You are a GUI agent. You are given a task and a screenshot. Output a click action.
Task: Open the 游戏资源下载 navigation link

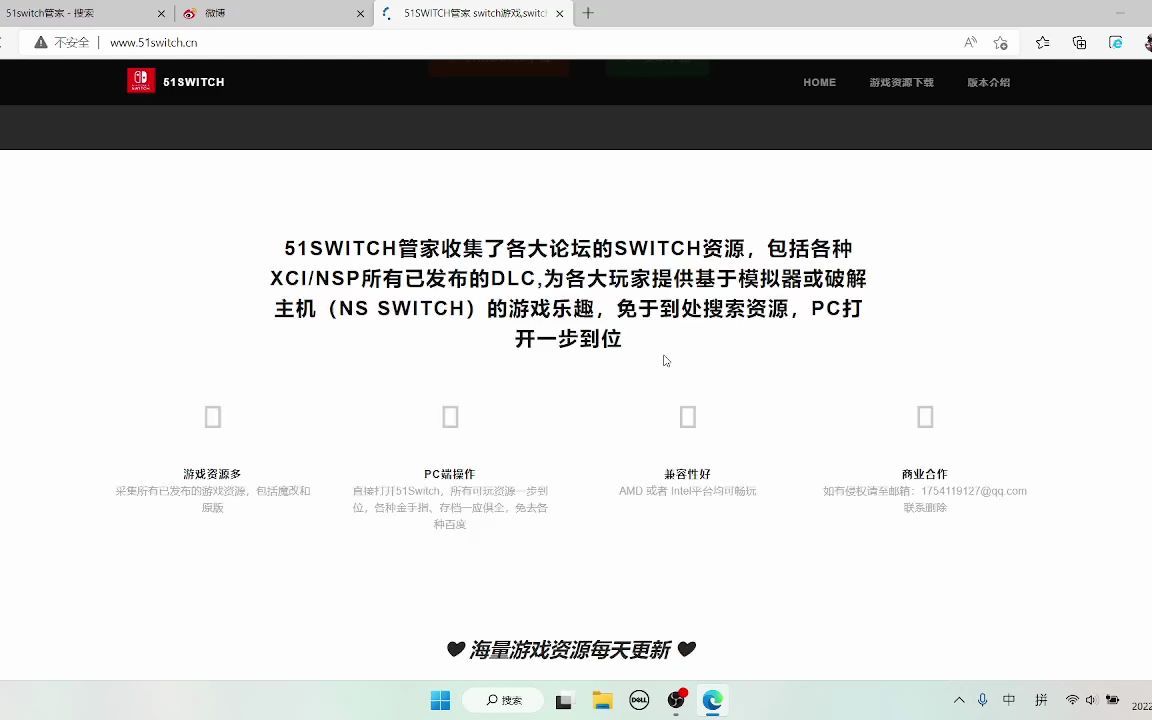(x=902, y=82)
